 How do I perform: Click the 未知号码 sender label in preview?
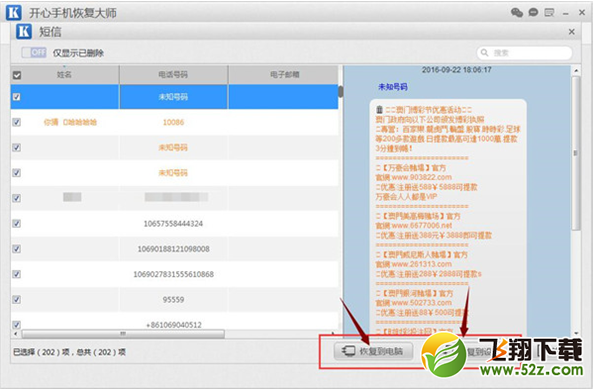click(x=393, y=87)
